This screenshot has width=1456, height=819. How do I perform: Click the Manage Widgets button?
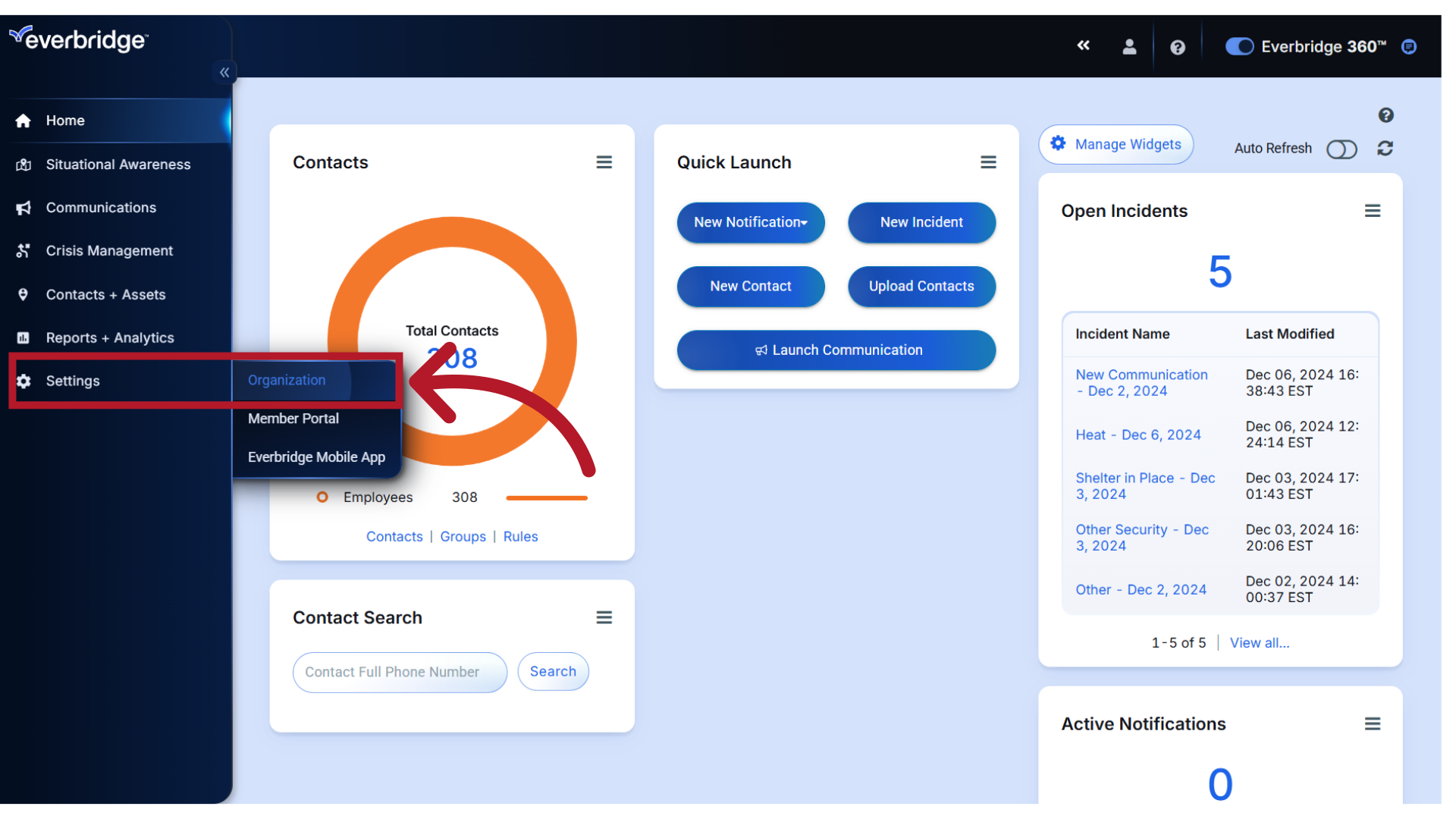(1116, 144)
